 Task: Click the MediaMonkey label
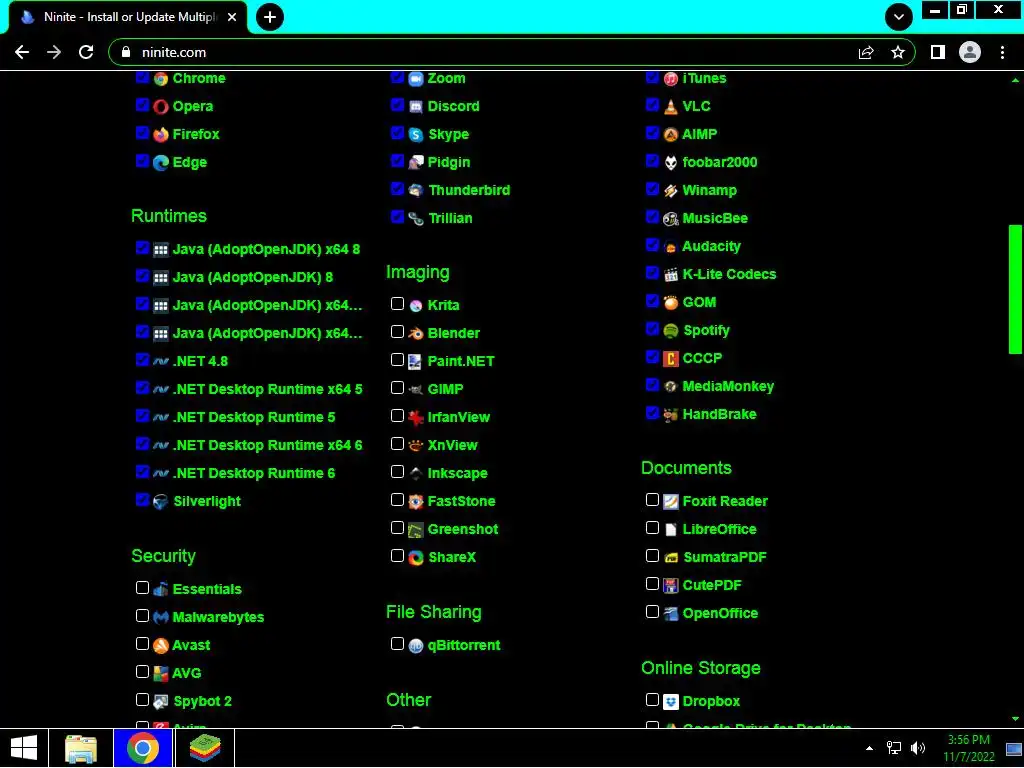(728, 387)
